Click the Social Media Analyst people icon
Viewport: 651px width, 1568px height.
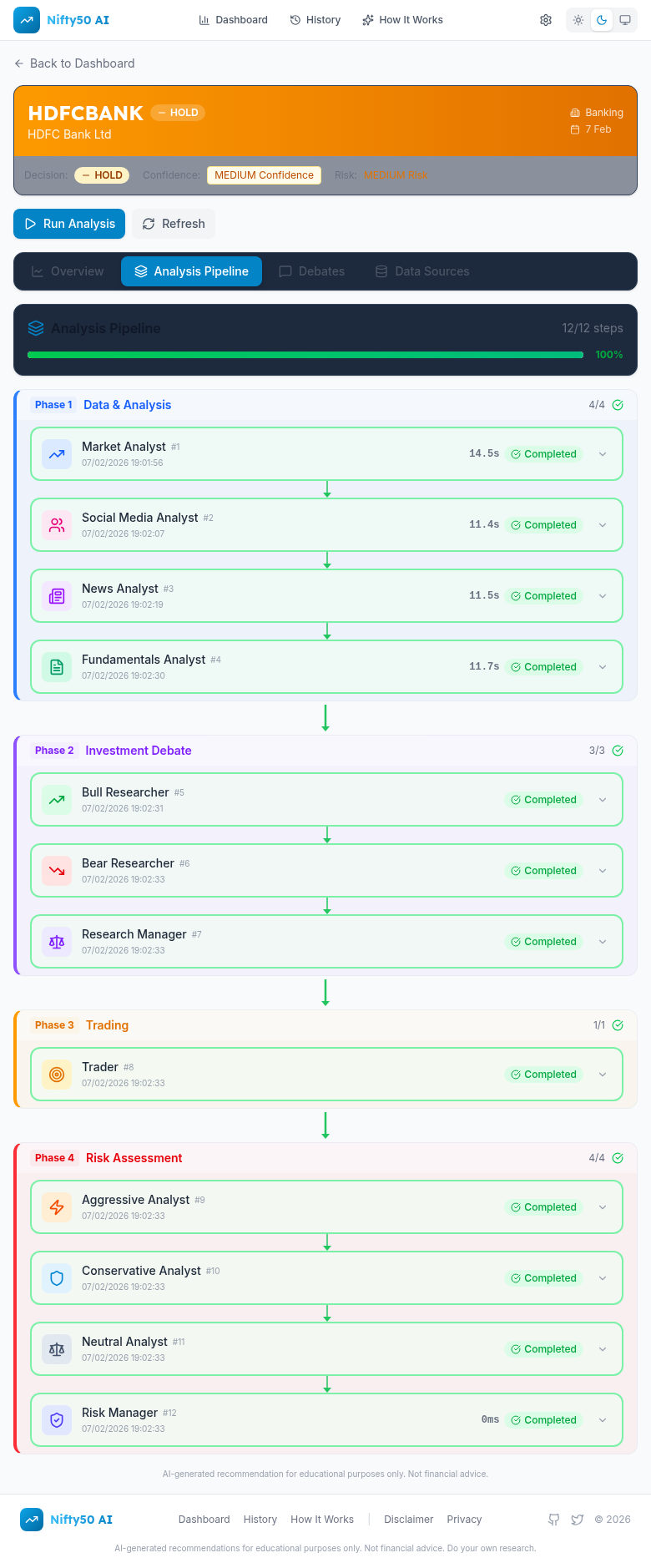point(57,525)
